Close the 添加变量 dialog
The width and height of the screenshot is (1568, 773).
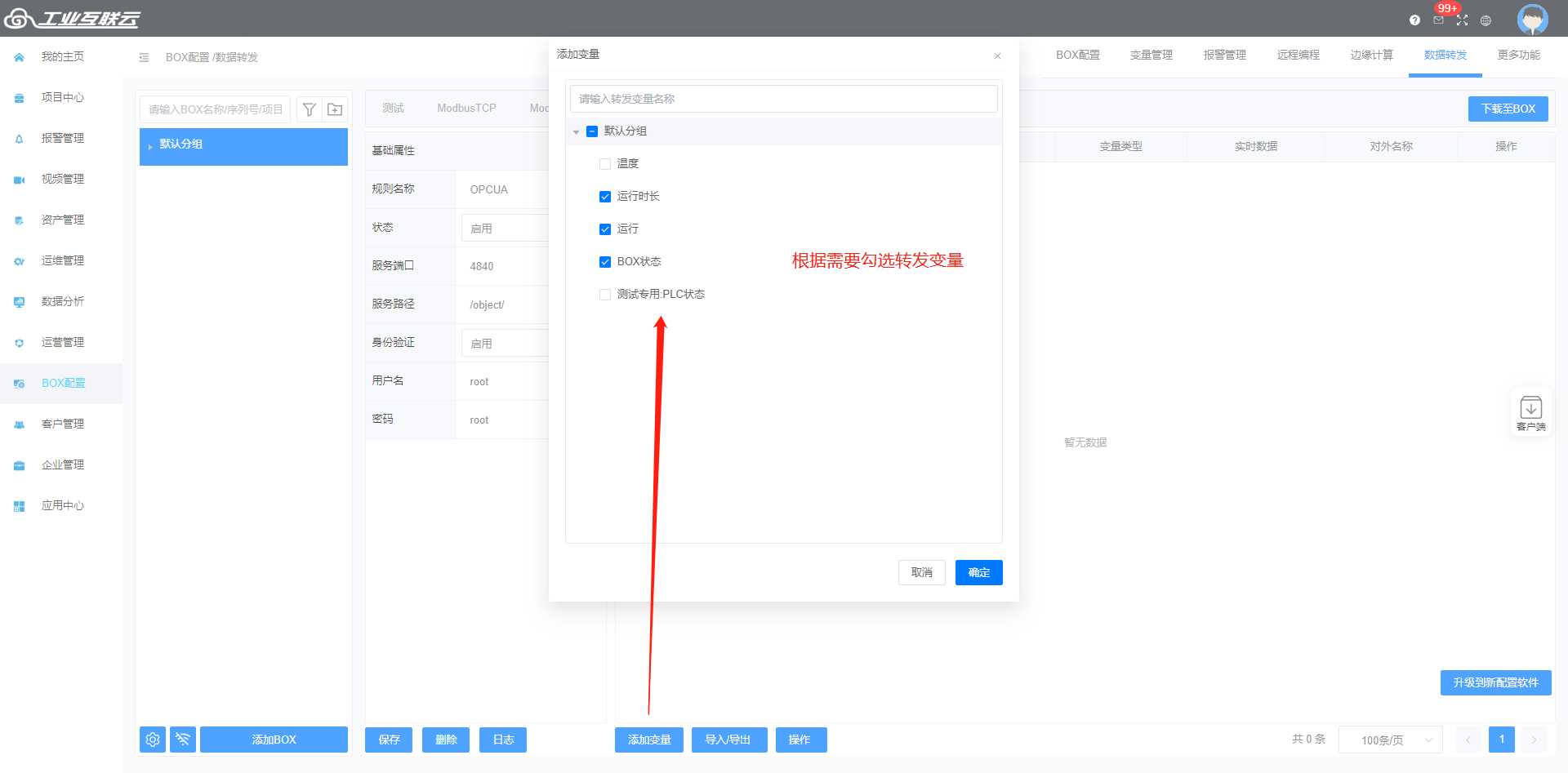tap(997, 56)
